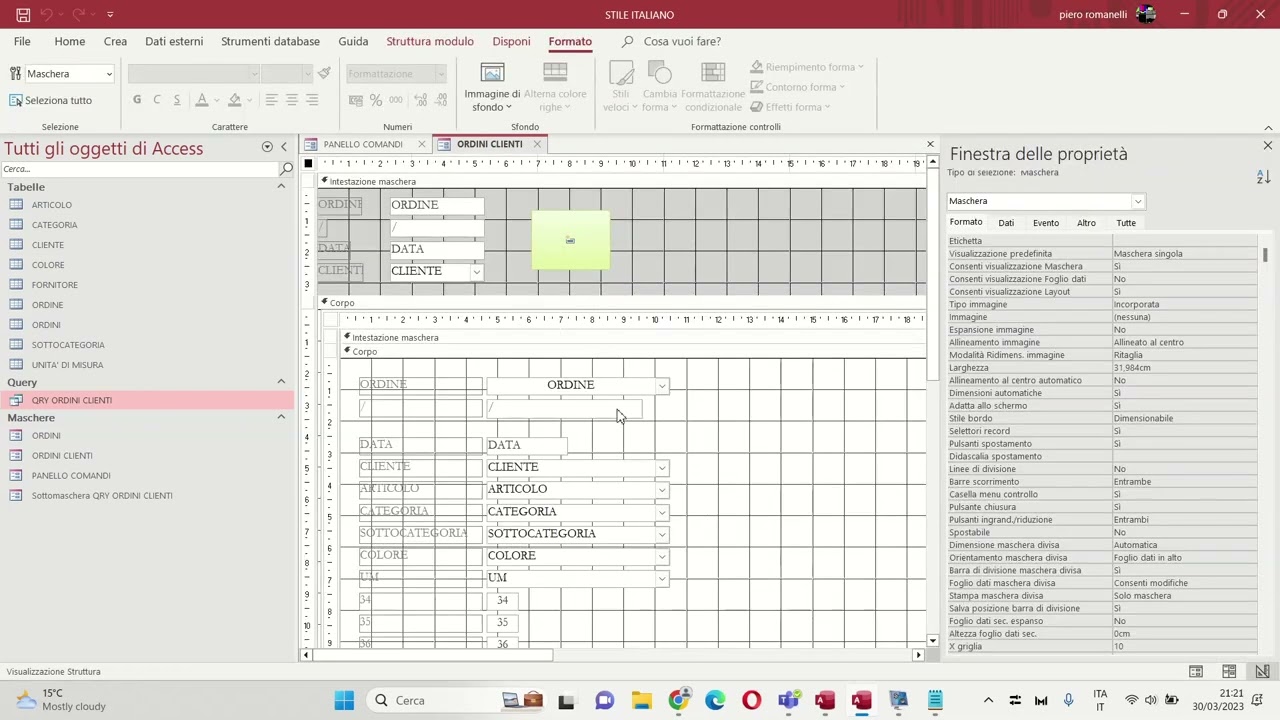Open font color dropdown arrow
Image resolution: width=1280 pixels, height=720 pixels.
216,100
